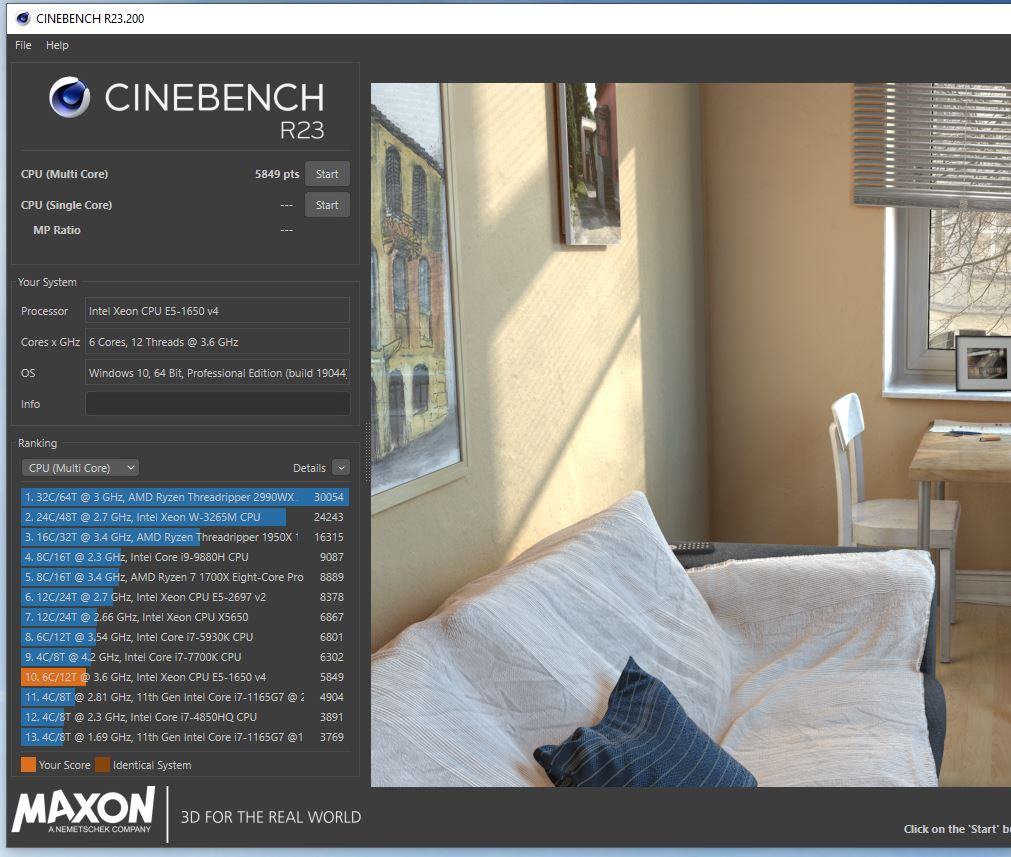Select the Xeon E5-2697 v2 ranking row
The height and width of the screenshot is (857, 1011).
185,597
